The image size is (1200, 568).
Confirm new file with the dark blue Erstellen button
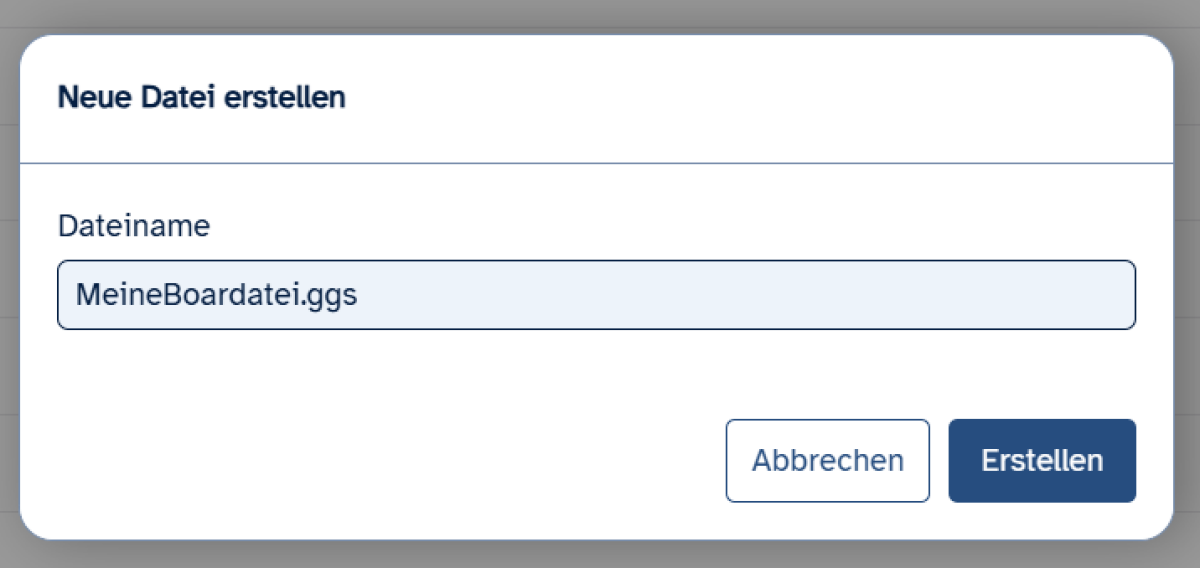click(x=1042, y=460)
